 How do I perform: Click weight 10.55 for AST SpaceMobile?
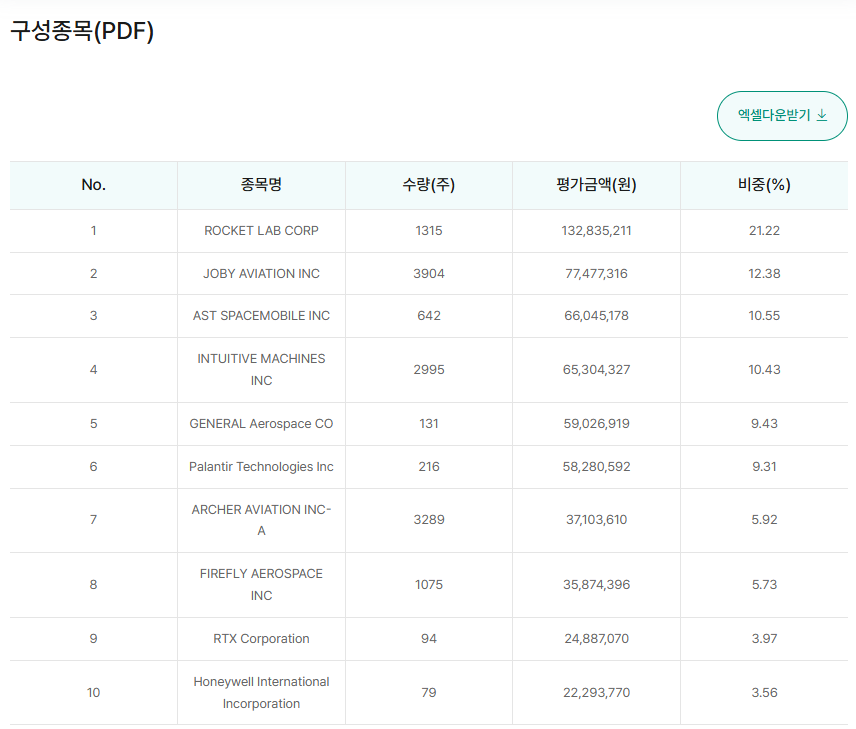click(x=764, y=316)
